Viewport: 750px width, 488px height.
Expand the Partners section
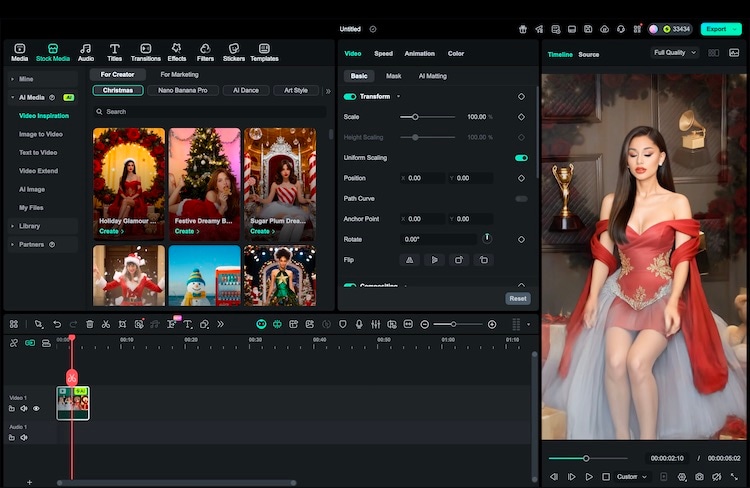[x=13, y=244]
